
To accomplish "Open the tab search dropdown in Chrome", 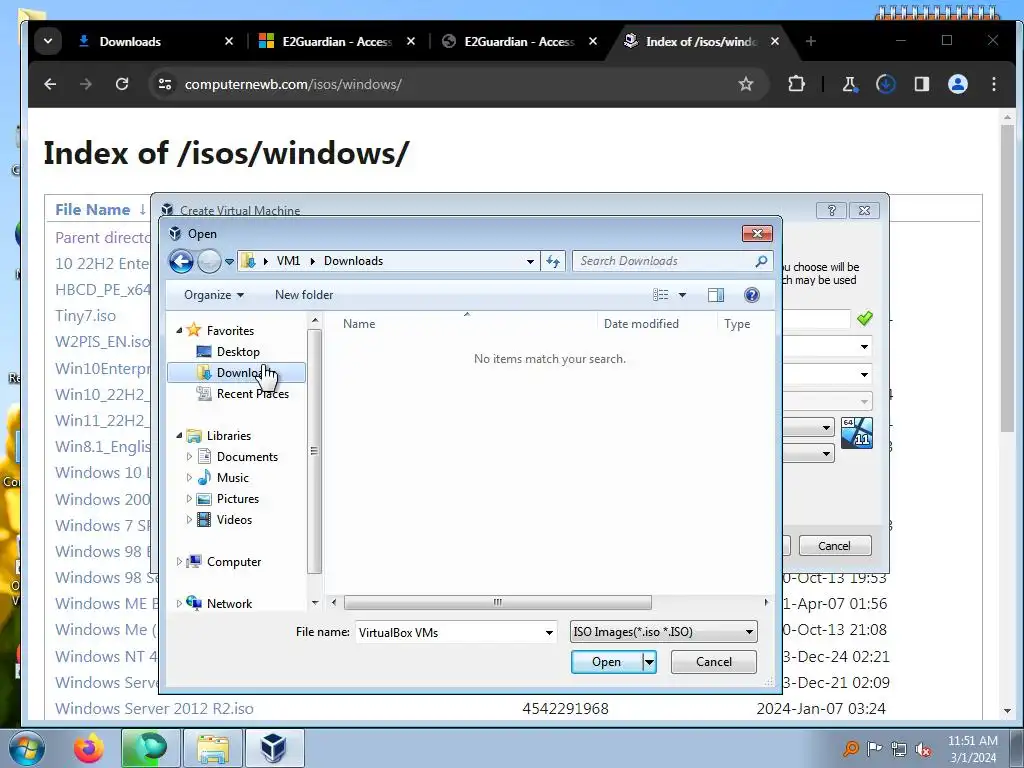I will pos(48,41).
